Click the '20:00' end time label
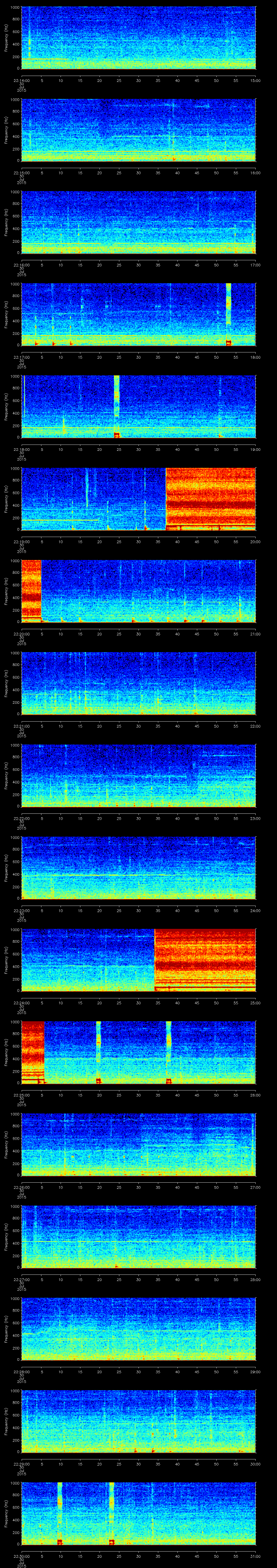The width and height of the screenshot is (277, 1568). tap(255, 542)
